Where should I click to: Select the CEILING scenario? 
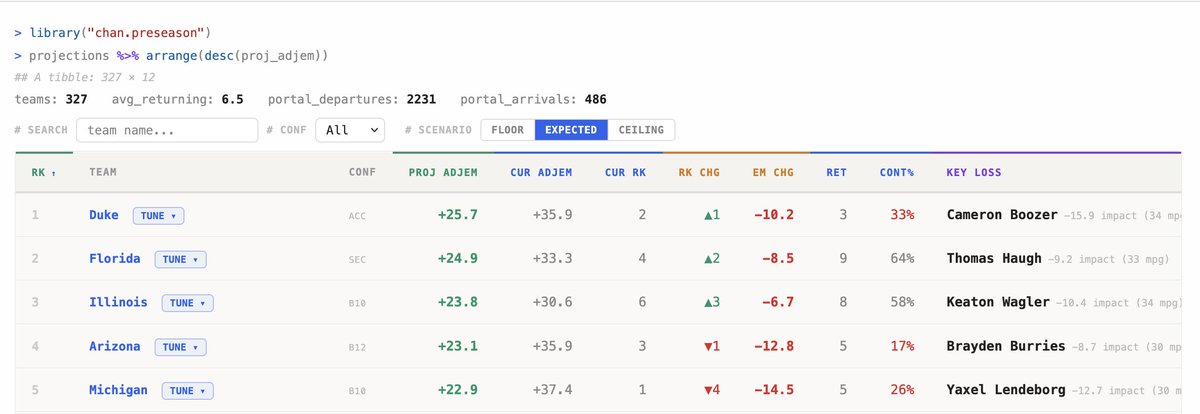click(641, 130)
